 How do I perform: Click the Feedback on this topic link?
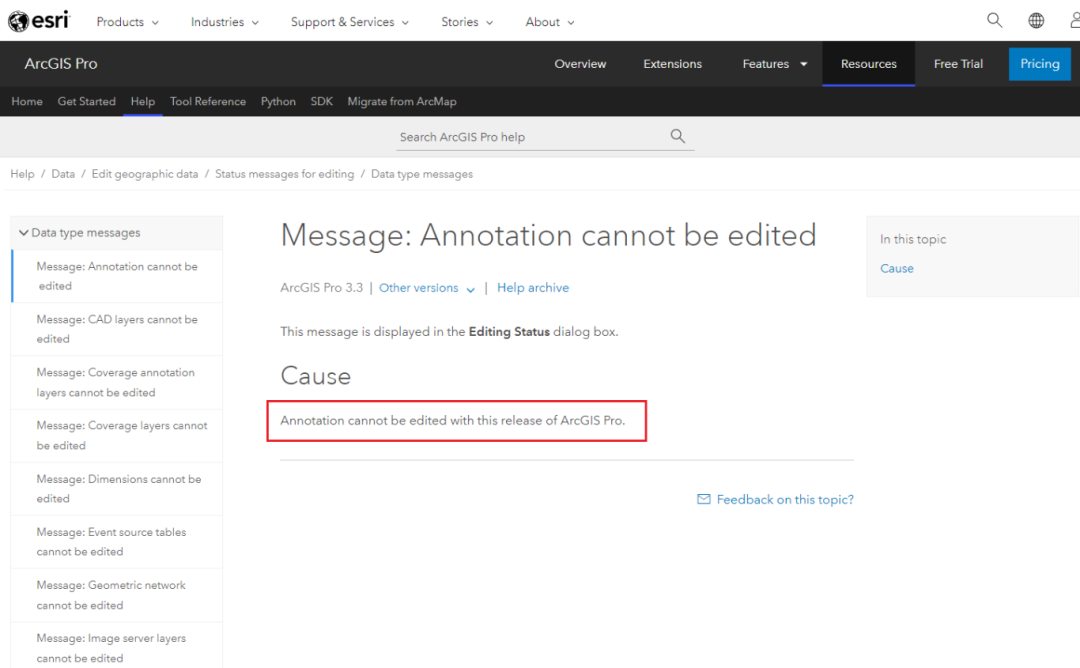point(785,499)
